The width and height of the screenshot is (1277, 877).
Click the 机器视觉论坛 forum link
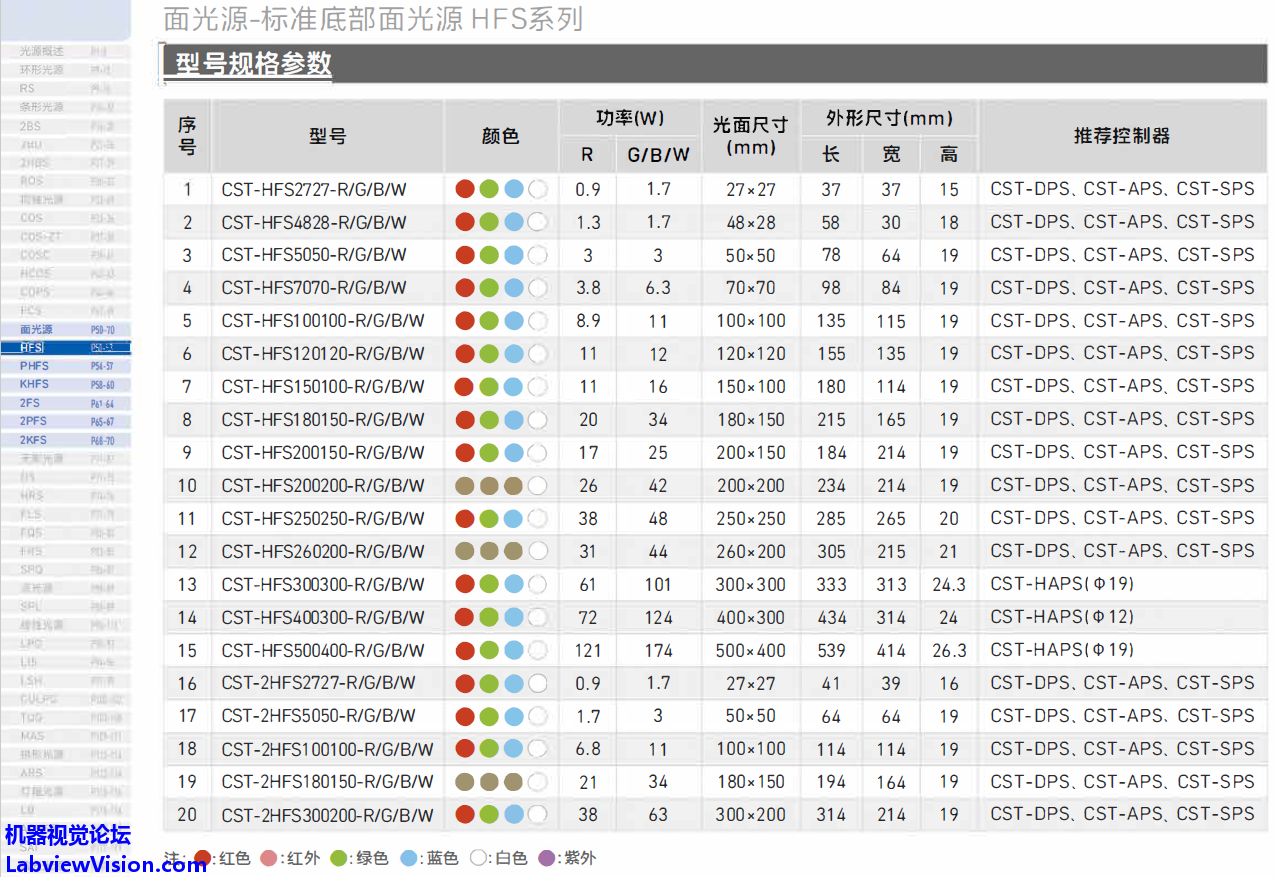tap(68, 835)
